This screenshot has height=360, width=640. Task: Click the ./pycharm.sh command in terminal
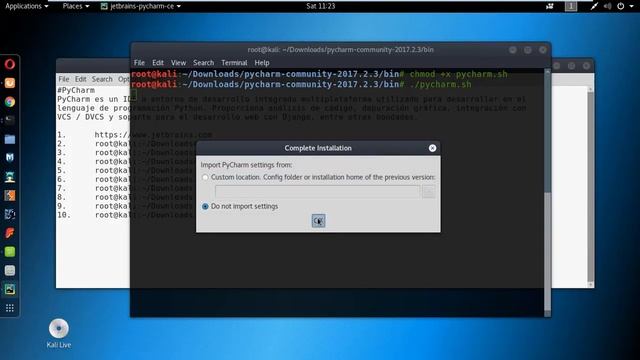(x=440, y=84)
